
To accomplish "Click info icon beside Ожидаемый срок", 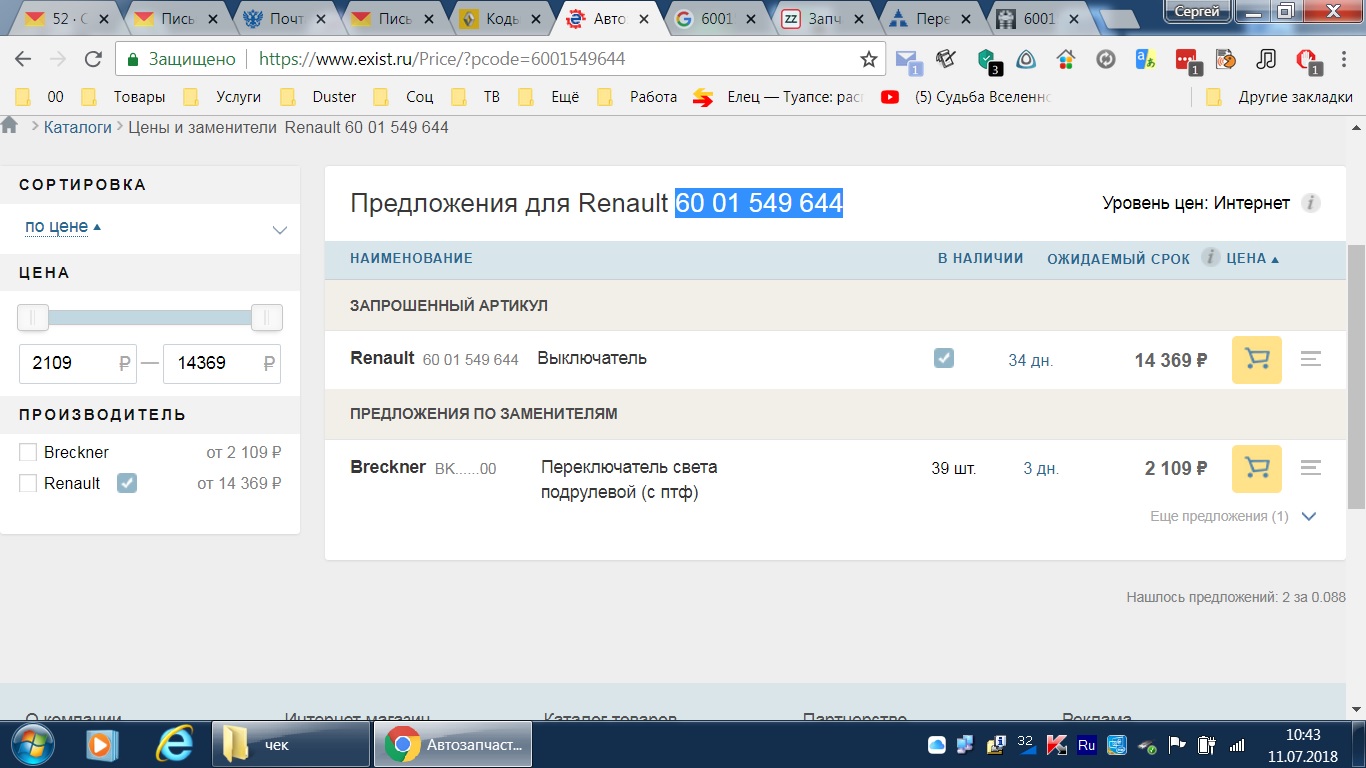I will [x=1210, y=258].
